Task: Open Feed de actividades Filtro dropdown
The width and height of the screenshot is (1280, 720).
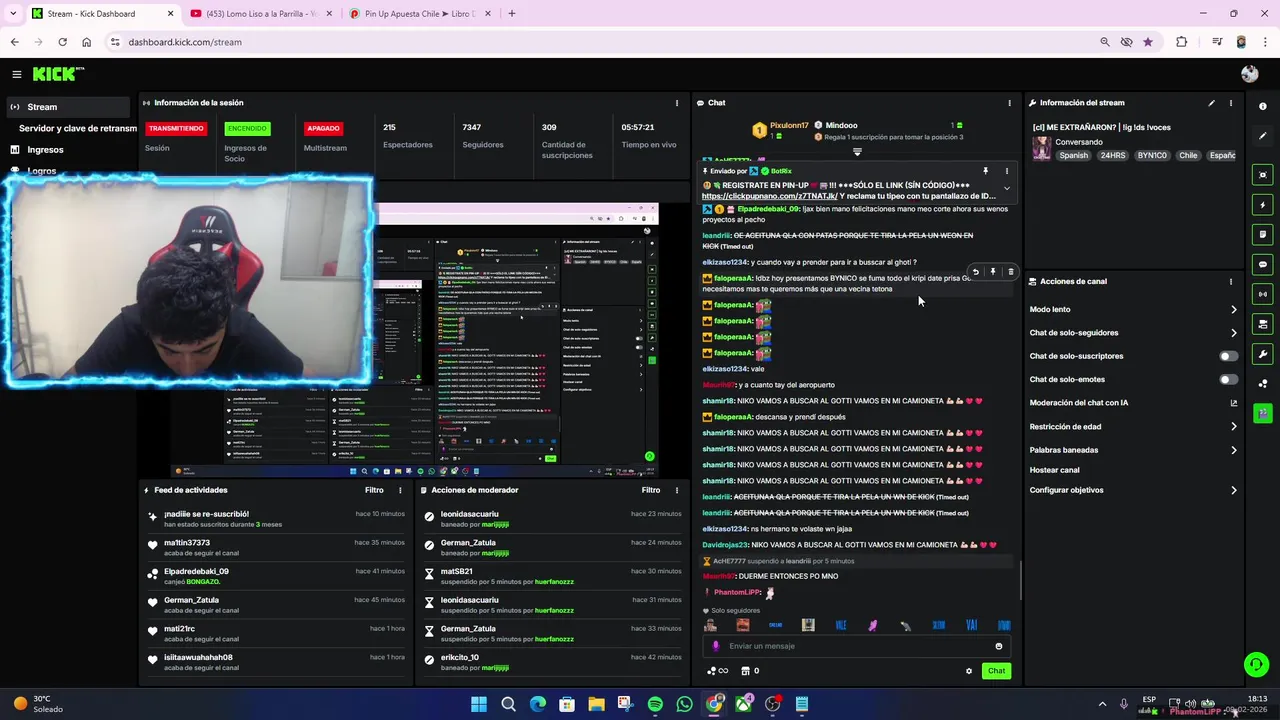Action: [374, 490]
